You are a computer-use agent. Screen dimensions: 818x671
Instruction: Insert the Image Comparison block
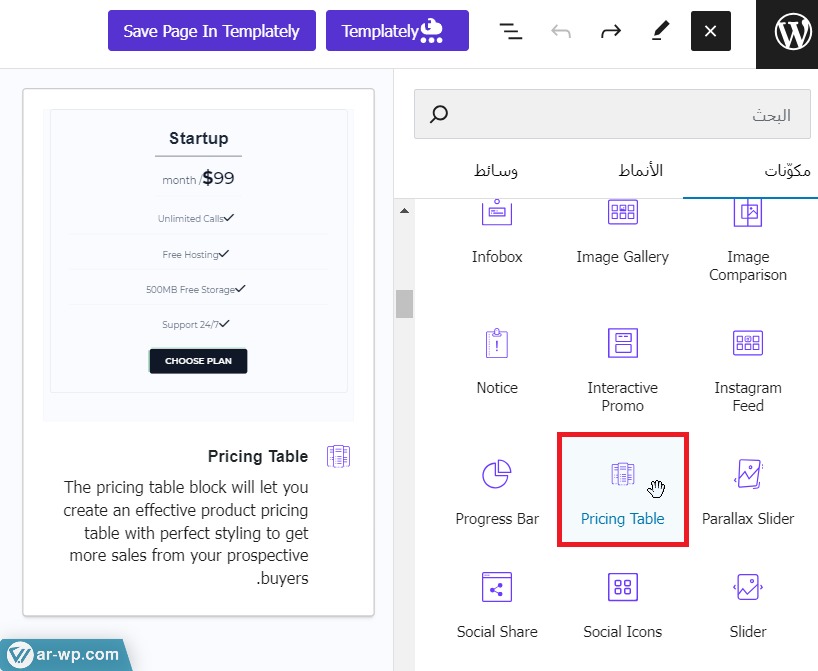click(747, 240)
